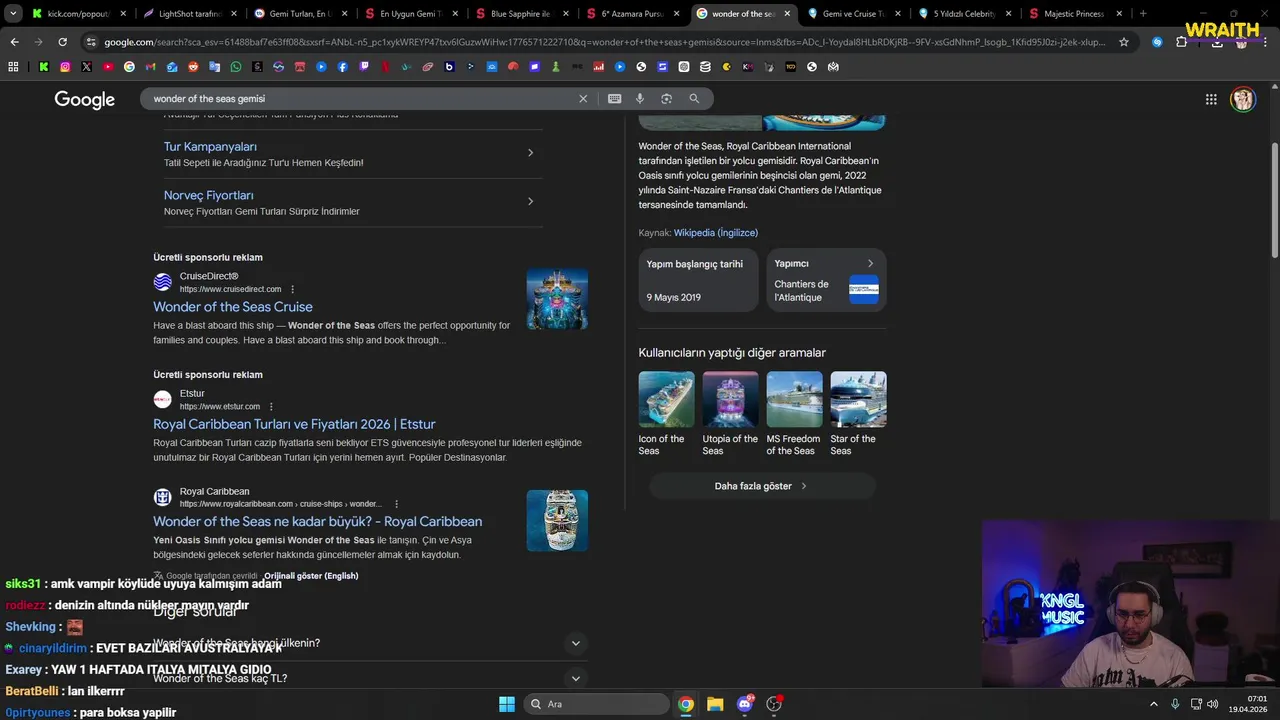The image size is (1280, 720).
Task: Open File Explorer from taskbar
Action: 715,704
